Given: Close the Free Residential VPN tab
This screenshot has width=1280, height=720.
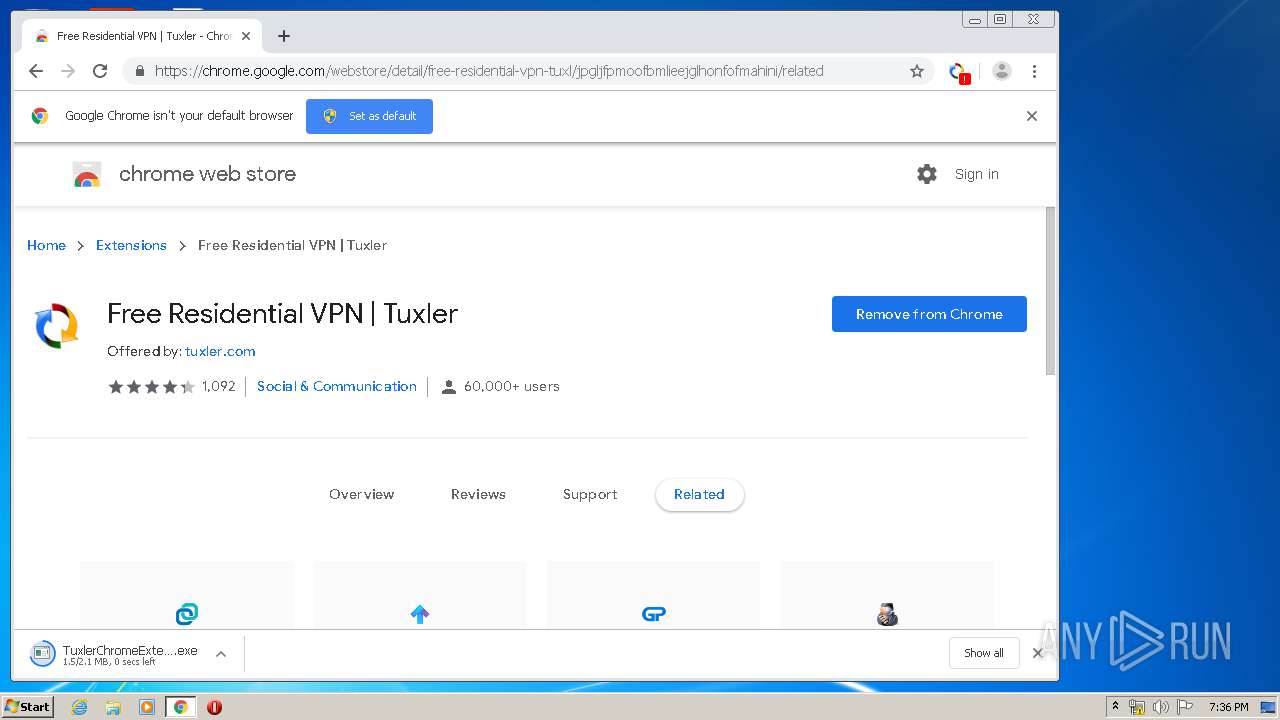Looking at the screenshot, I should [246, 36].
